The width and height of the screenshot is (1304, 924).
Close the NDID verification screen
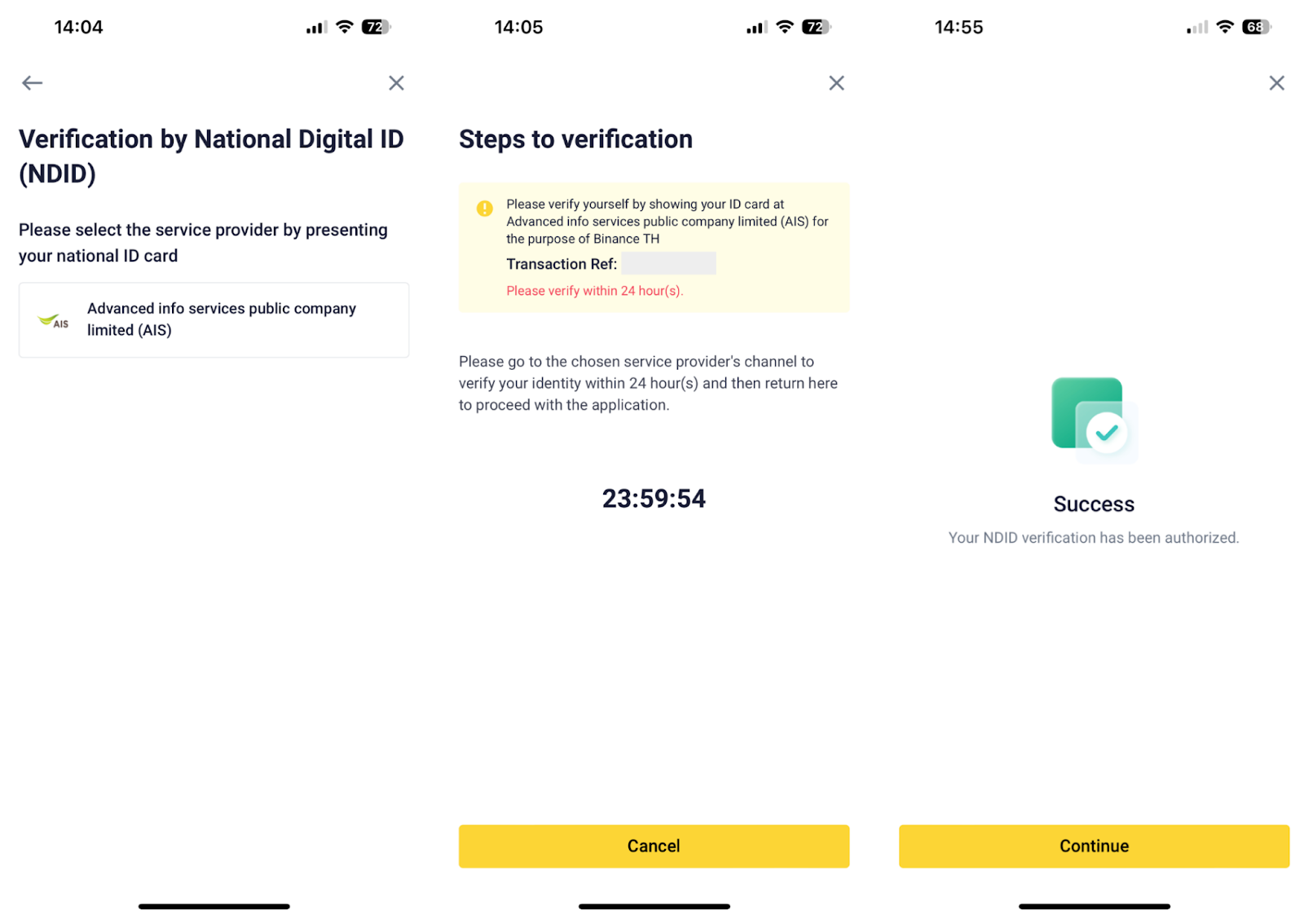pos(396,82)
